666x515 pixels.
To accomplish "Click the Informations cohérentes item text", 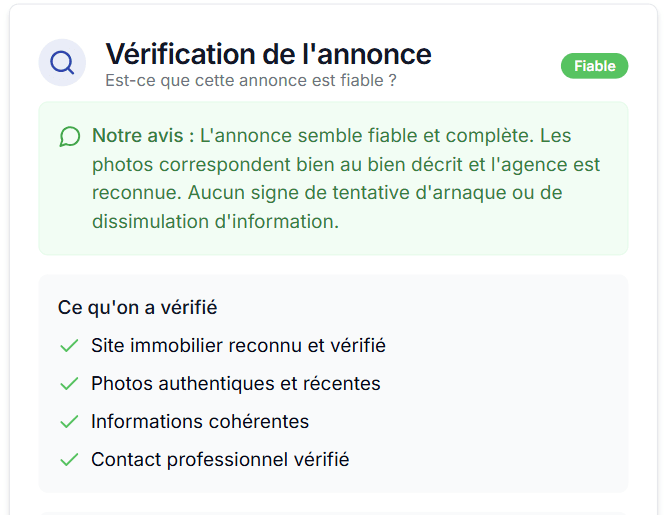I will tap(200, 422).
